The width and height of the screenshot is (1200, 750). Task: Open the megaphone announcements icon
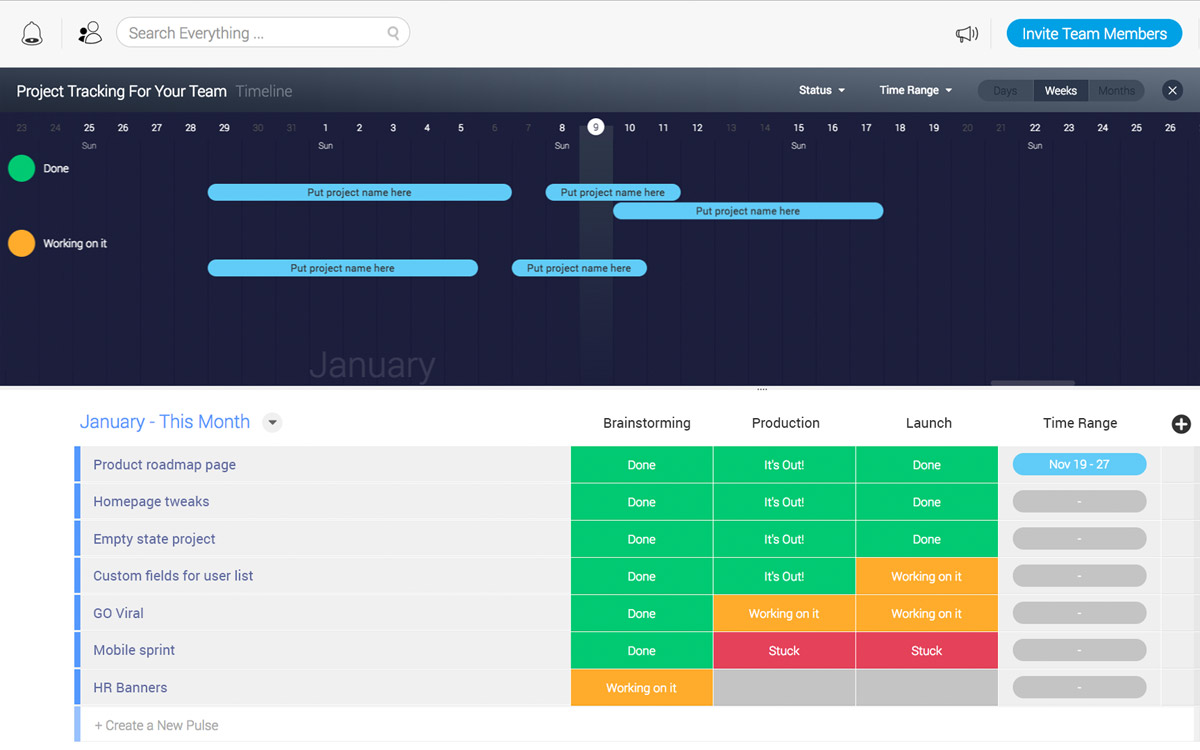pos(966,34)
